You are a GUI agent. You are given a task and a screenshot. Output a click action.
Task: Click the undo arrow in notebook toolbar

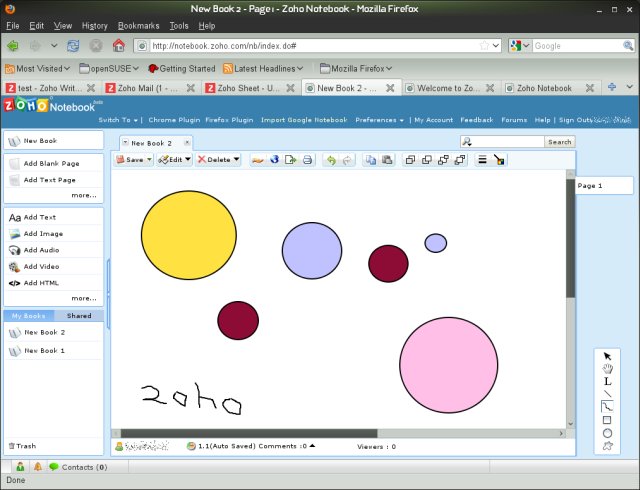click(331, 160)
